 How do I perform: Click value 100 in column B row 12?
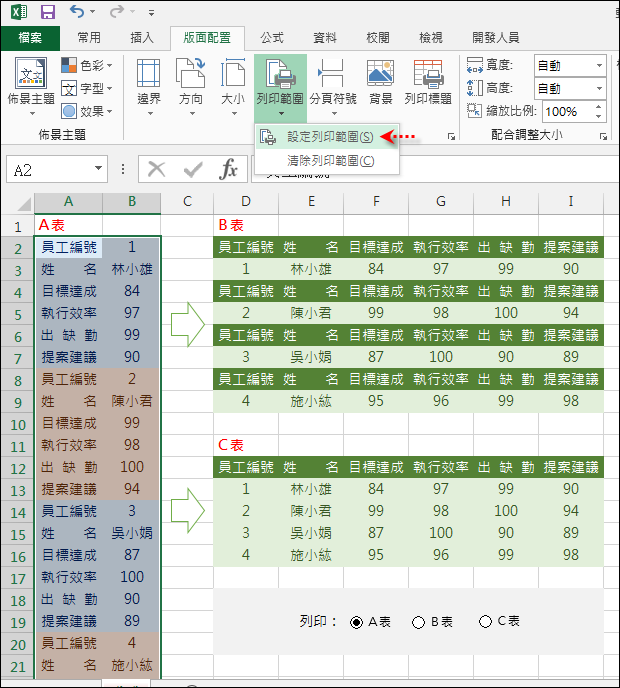coord(132,467)
